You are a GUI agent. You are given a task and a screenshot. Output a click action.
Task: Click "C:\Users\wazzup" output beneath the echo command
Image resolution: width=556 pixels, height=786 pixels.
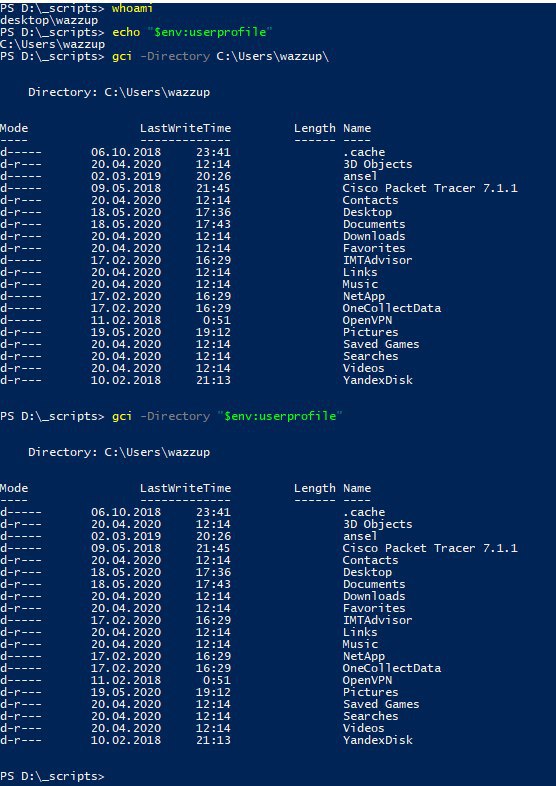[52, 44]
